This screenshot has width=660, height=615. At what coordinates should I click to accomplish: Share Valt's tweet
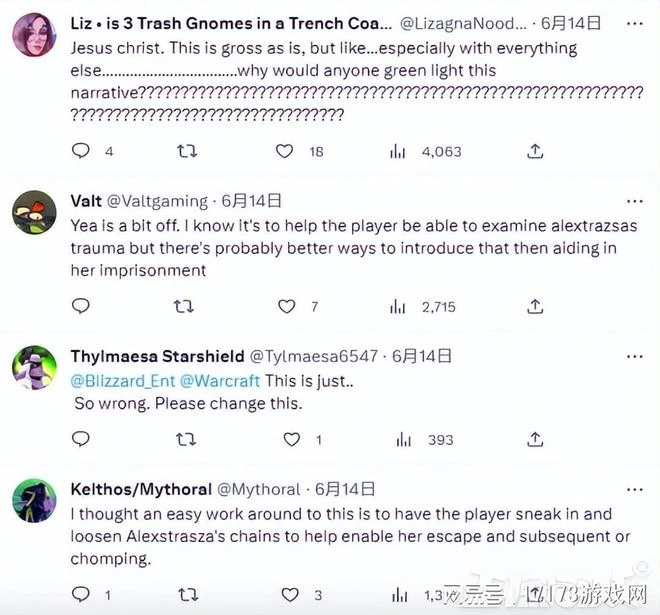pyautogui.click(x=535, y=306)
